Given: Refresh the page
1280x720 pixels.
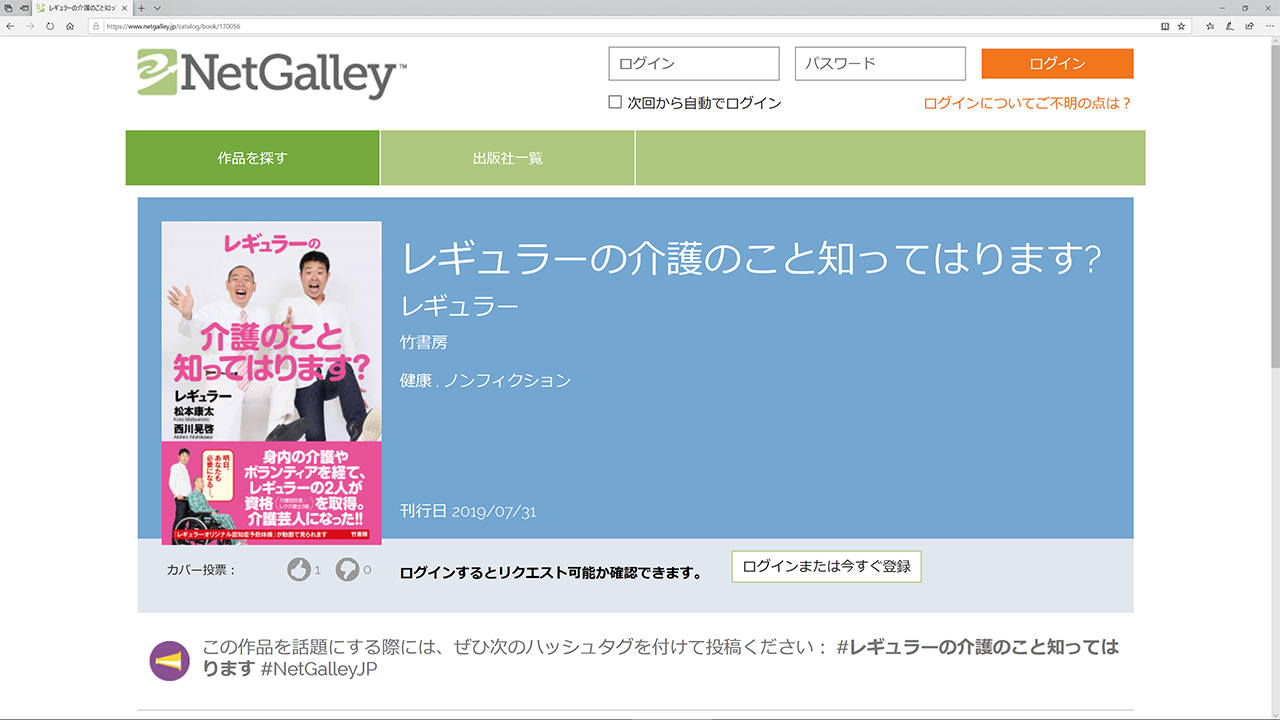Looking at the screenshot, I should [x=50, y=26].
